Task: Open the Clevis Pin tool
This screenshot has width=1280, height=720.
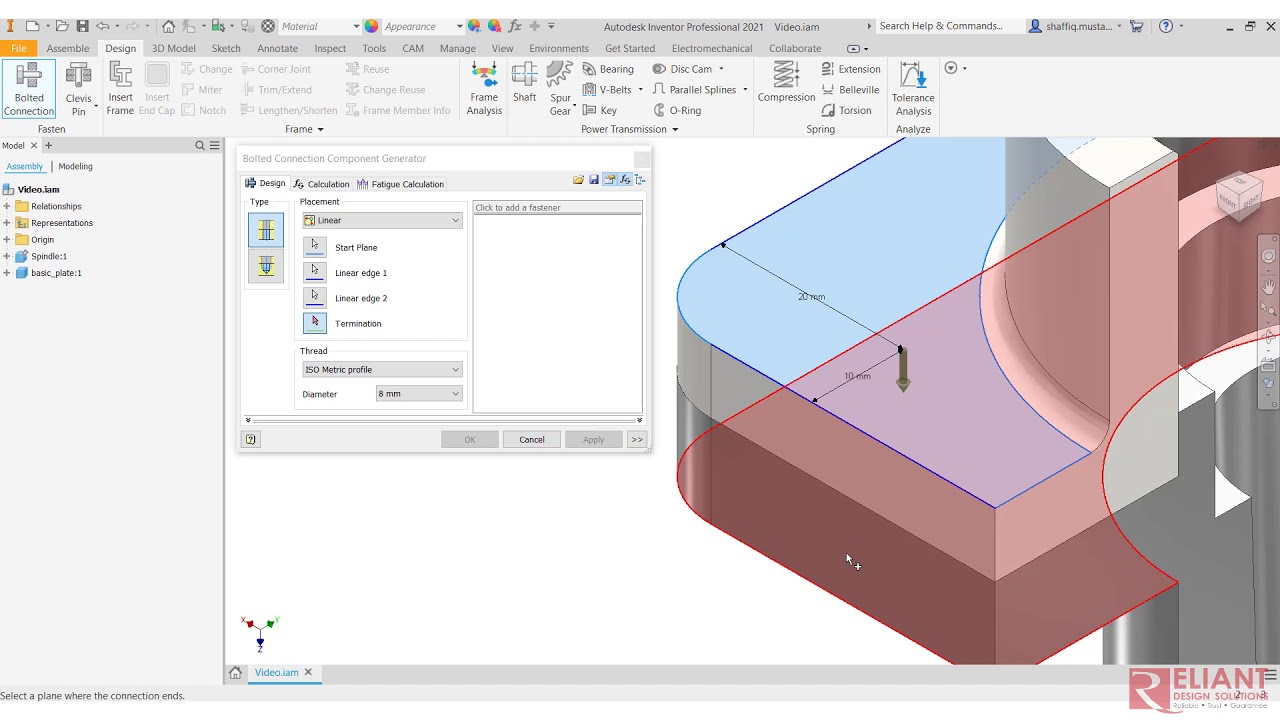Action: coord(78,90)
